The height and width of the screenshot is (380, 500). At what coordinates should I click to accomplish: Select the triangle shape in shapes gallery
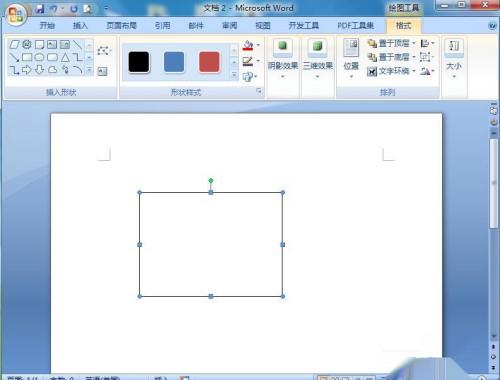click(65, 57)
